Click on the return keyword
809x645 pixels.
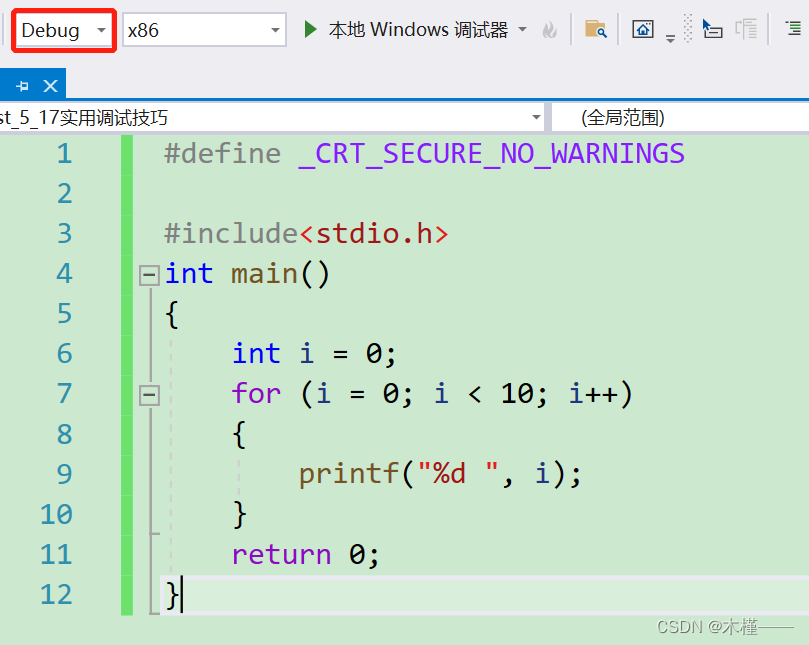[281, 555]
